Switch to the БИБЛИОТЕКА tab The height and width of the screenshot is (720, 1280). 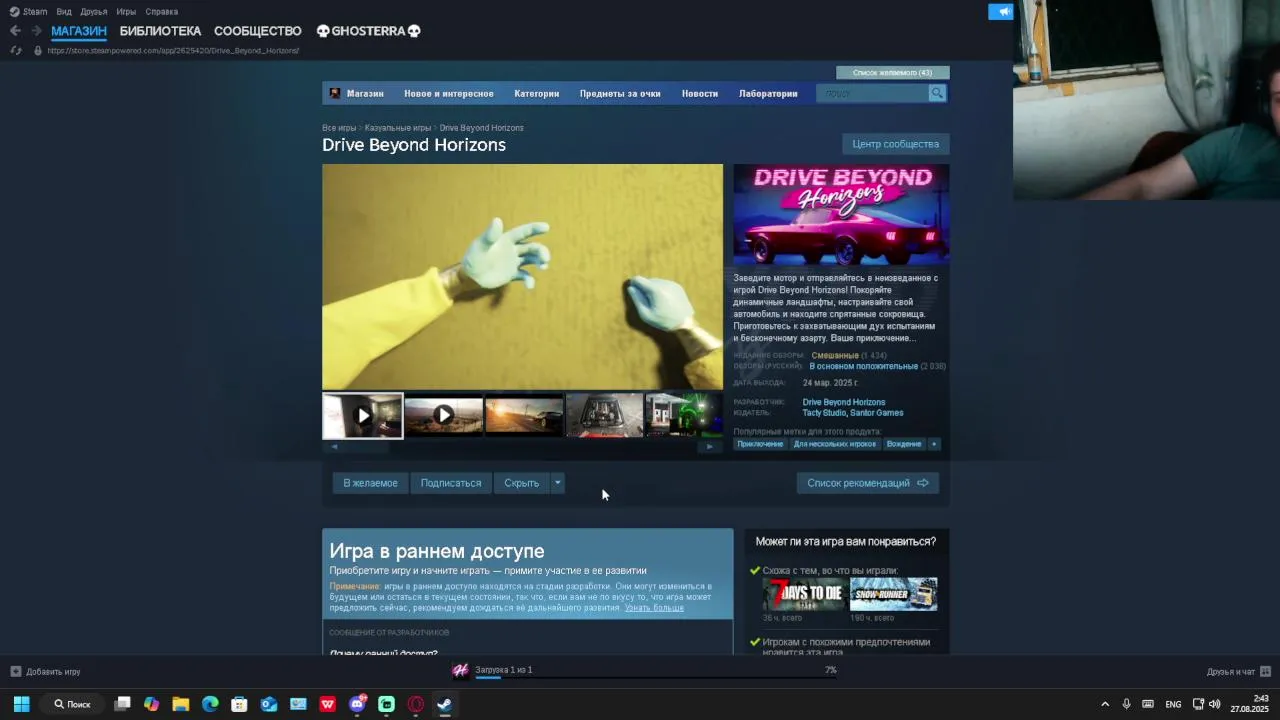tap(160, 31)
